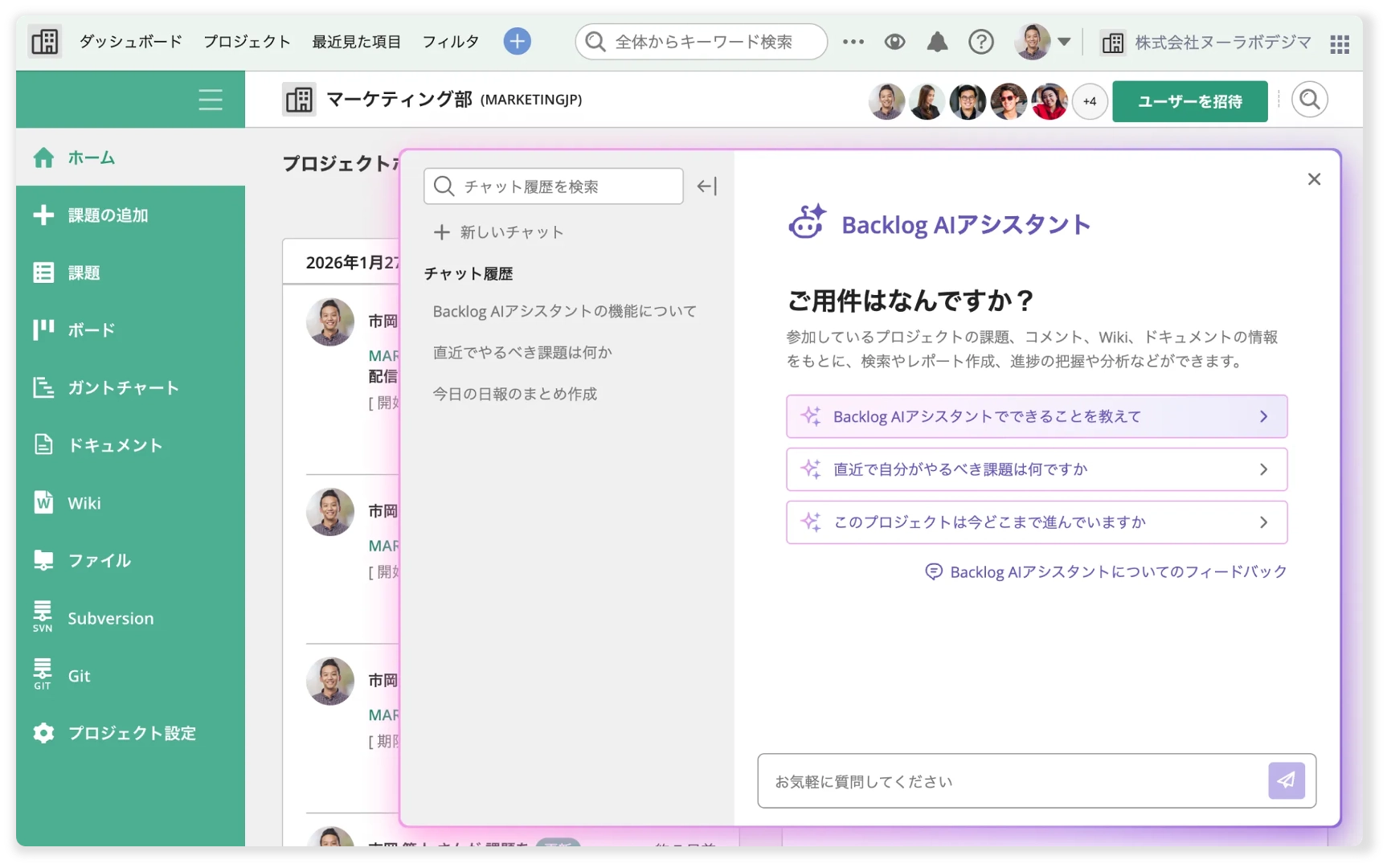Click the project search magnifier icon
Screen dimensions: 1387x868
(x=1309, y=100)
